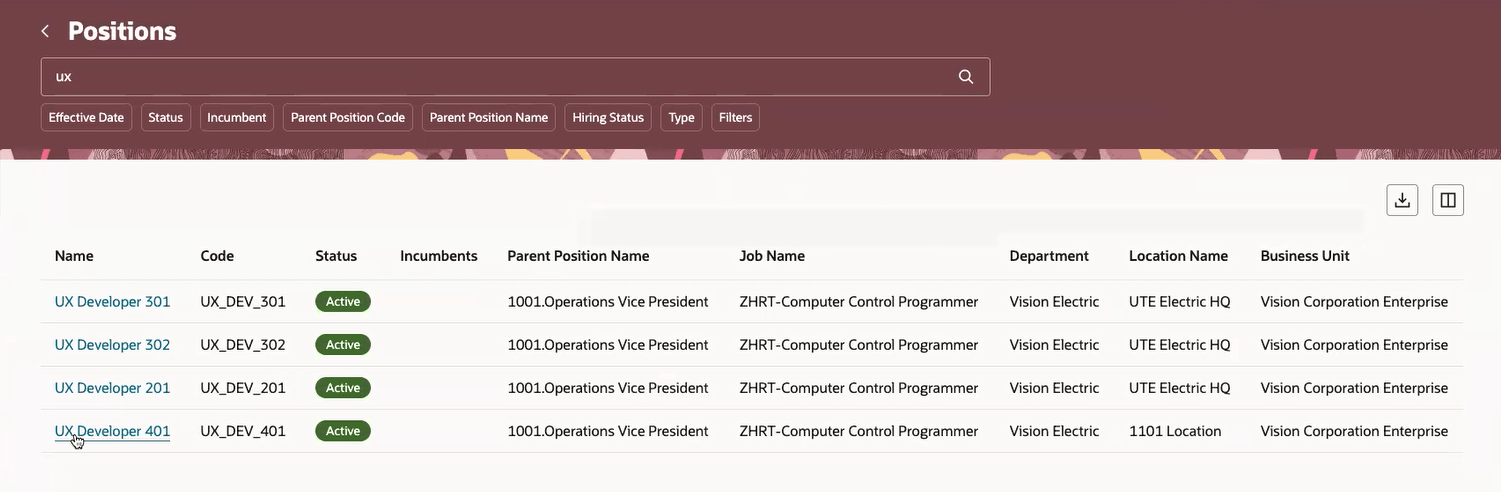Open the columns layout icon

[1447, 200]
